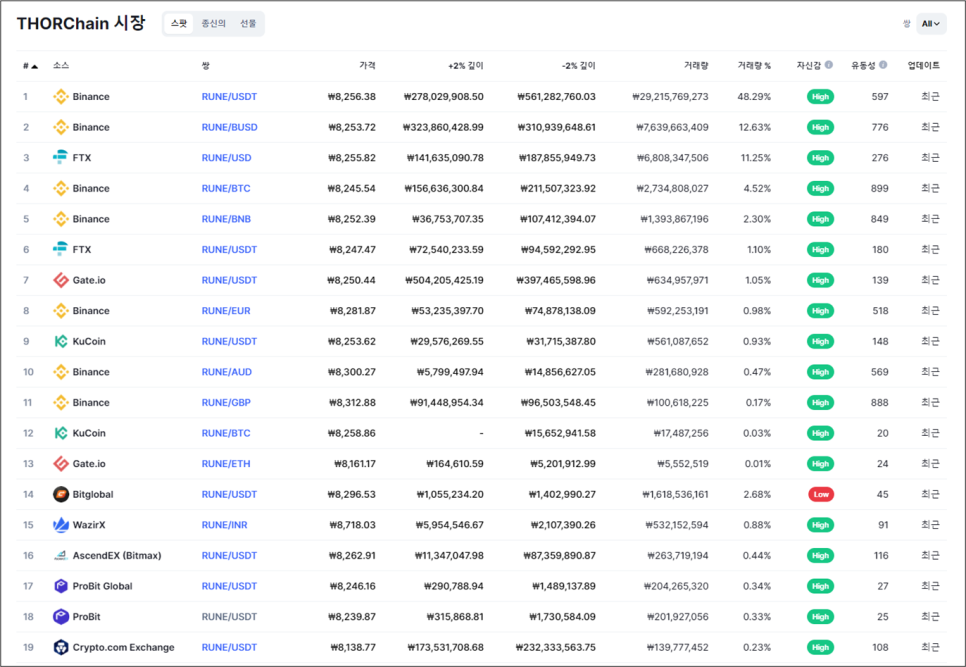Open RUNE/EUR pair link
Viewport: 966px width, 667px height.
click(226, 311)
